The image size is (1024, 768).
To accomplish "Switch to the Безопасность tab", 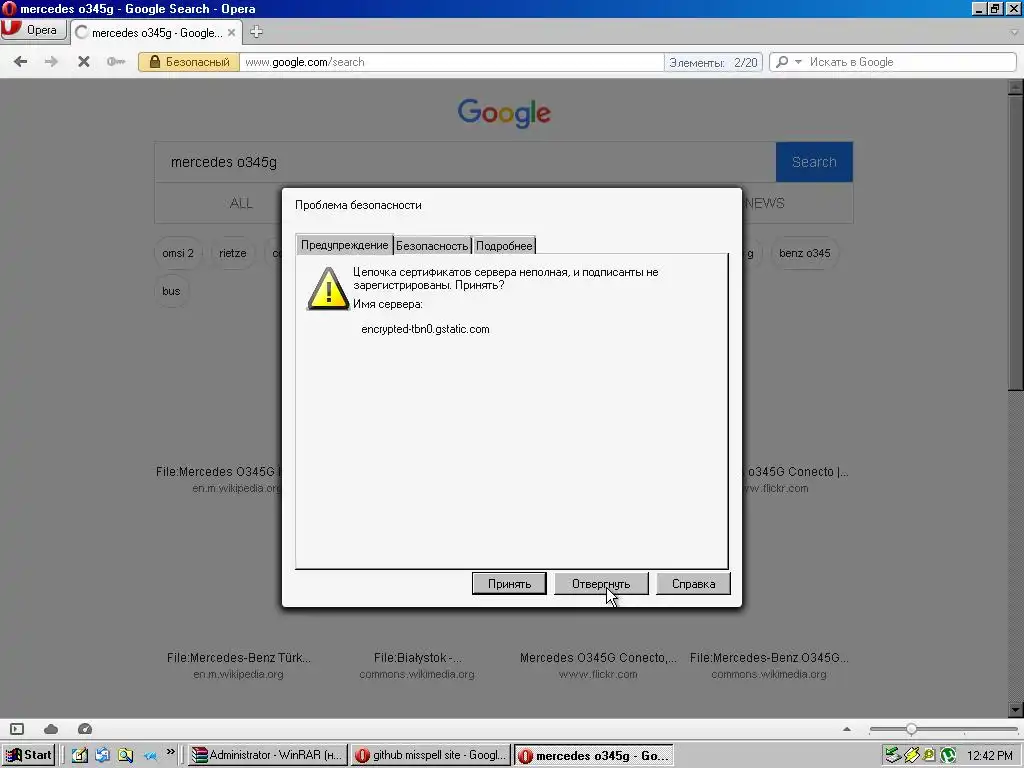I will 432,246.
